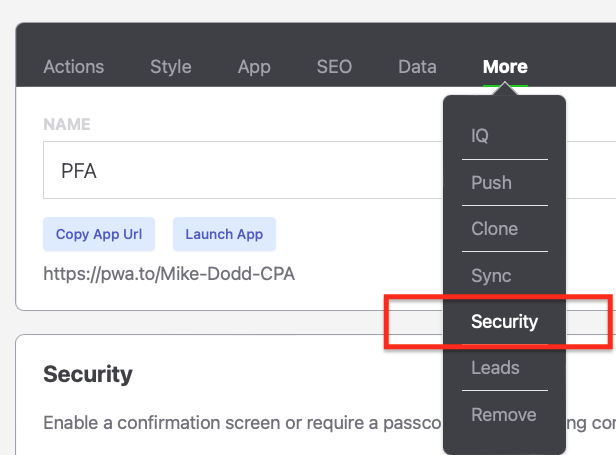Screen dimensions: 616x455
Task: Pick Sync from the More menu
Action: click(x=491, y=275)
